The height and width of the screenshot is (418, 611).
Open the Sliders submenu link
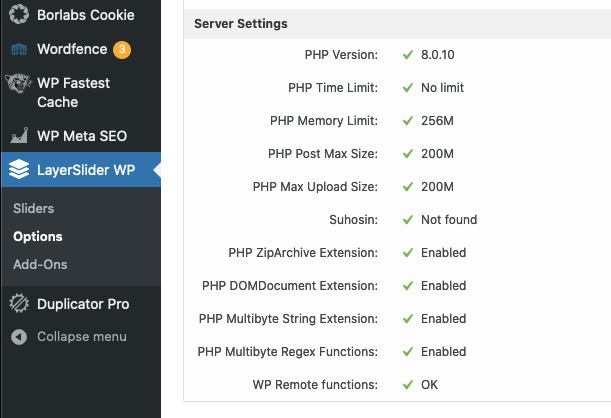point(34,208)
